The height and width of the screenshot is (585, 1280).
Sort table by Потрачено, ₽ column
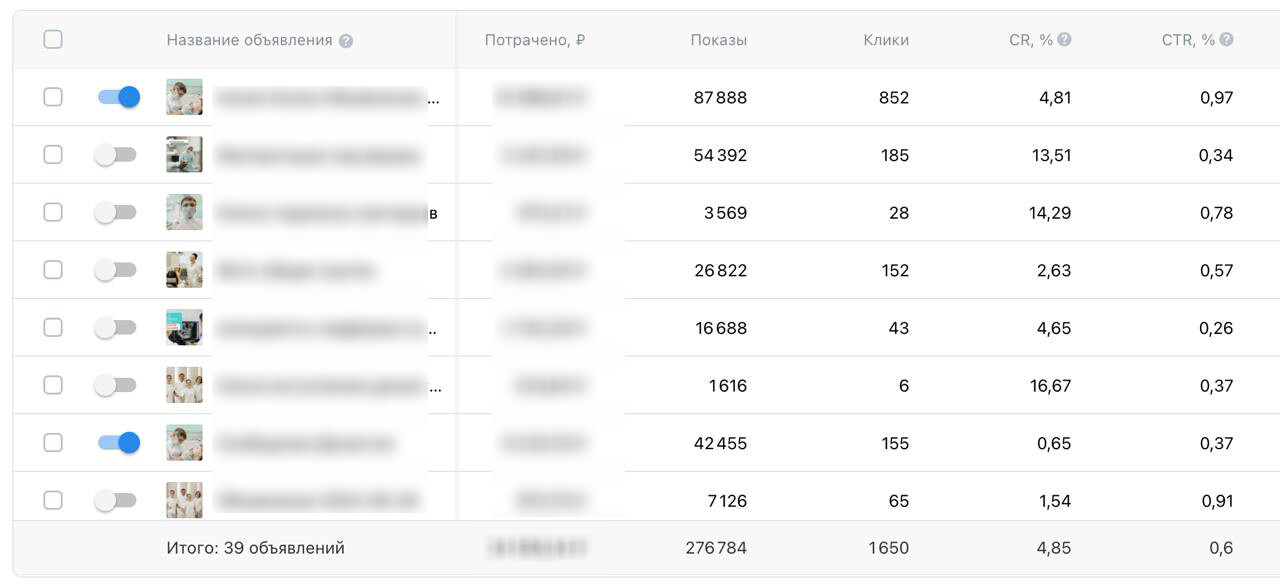pos(534,41)
